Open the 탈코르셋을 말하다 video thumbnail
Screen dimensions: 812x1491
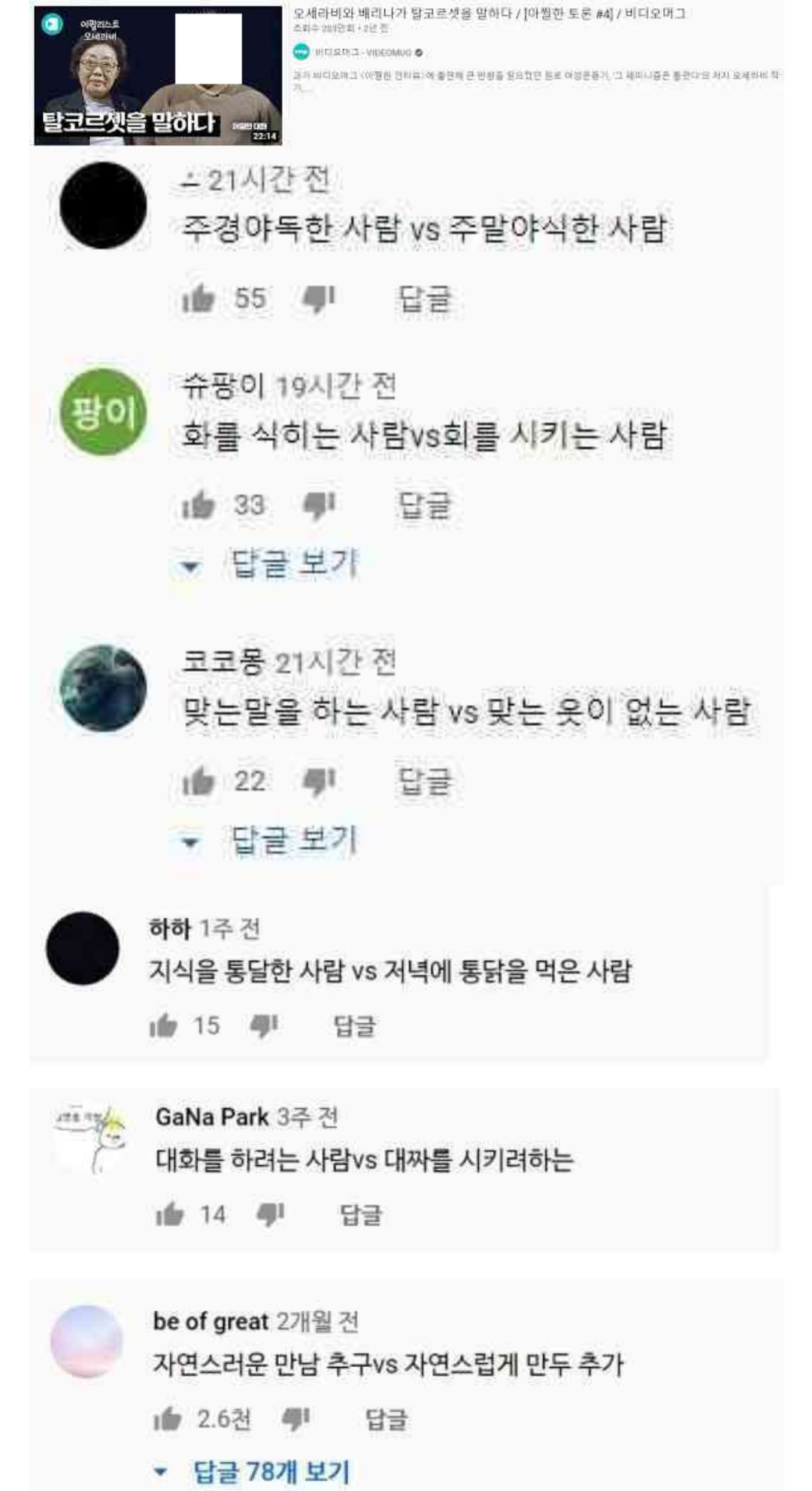158,75
